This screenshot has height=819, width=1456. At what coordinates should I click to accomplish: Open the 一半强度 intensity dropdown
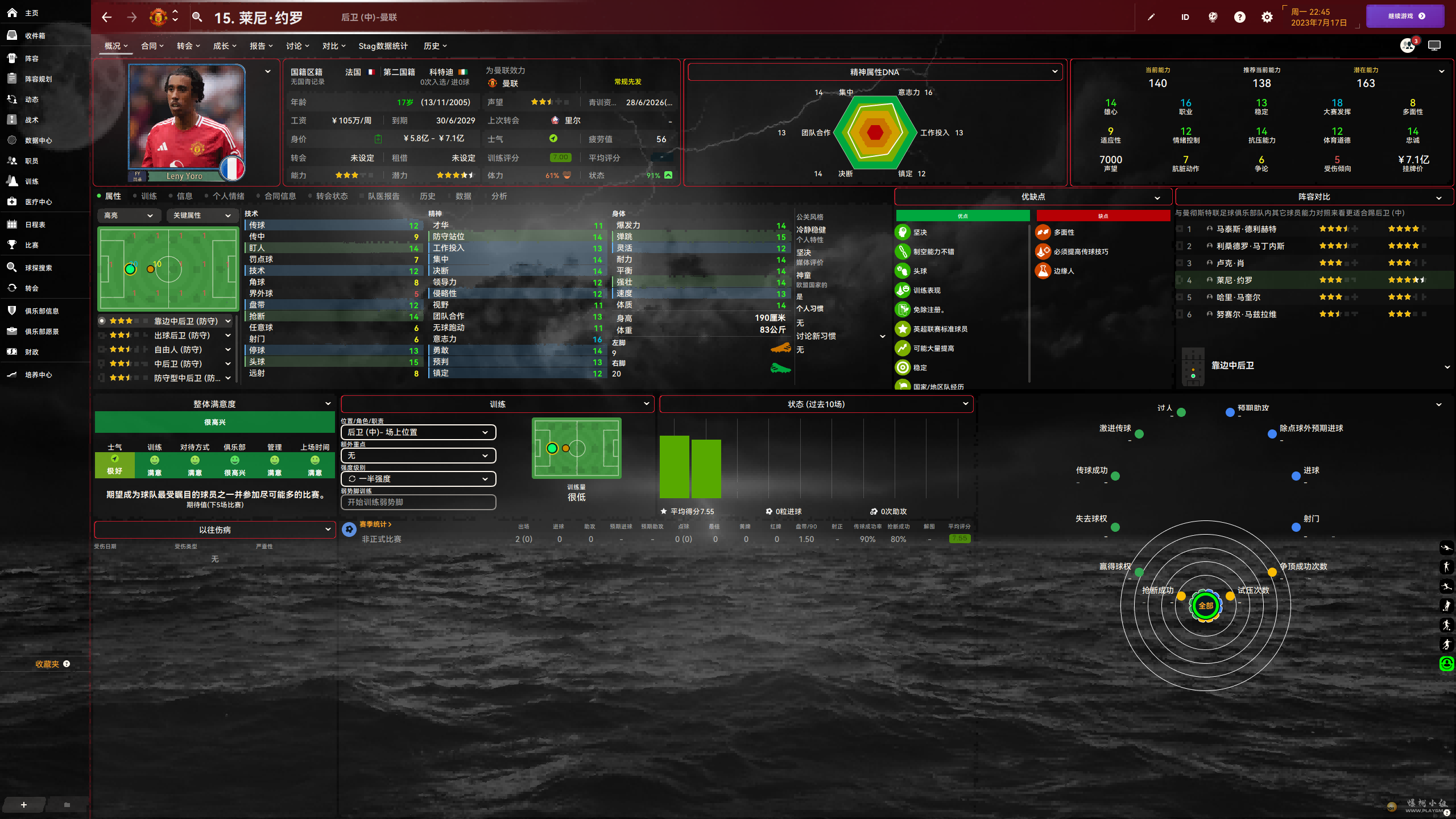(x=418, y=479)
